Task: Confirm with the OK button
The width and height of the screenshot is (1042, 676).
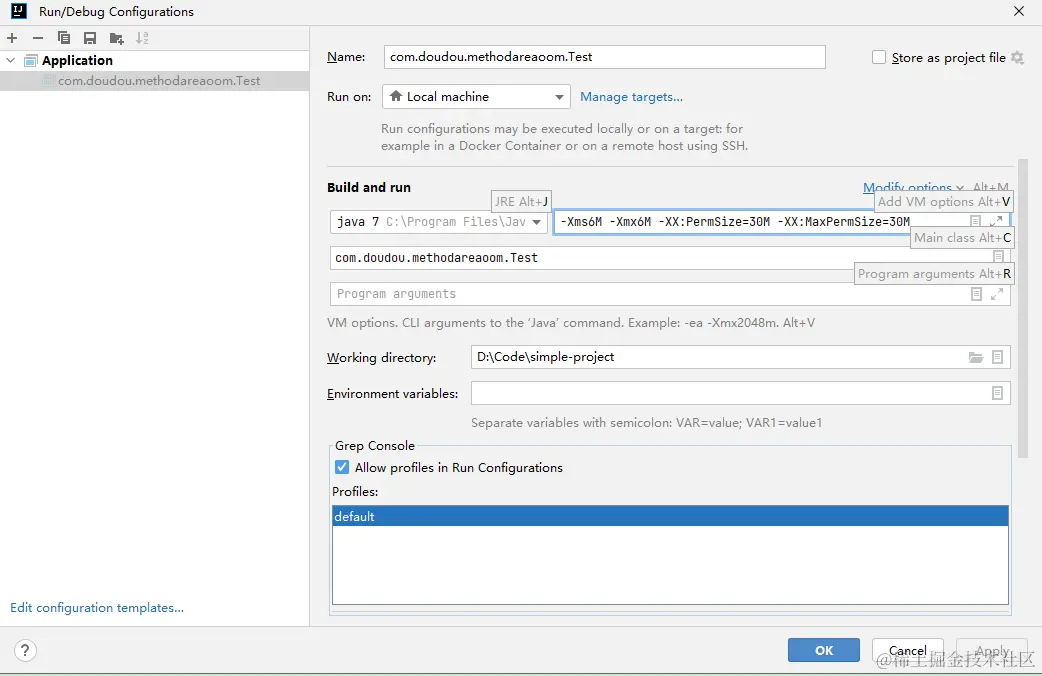Action: point(823,650)
